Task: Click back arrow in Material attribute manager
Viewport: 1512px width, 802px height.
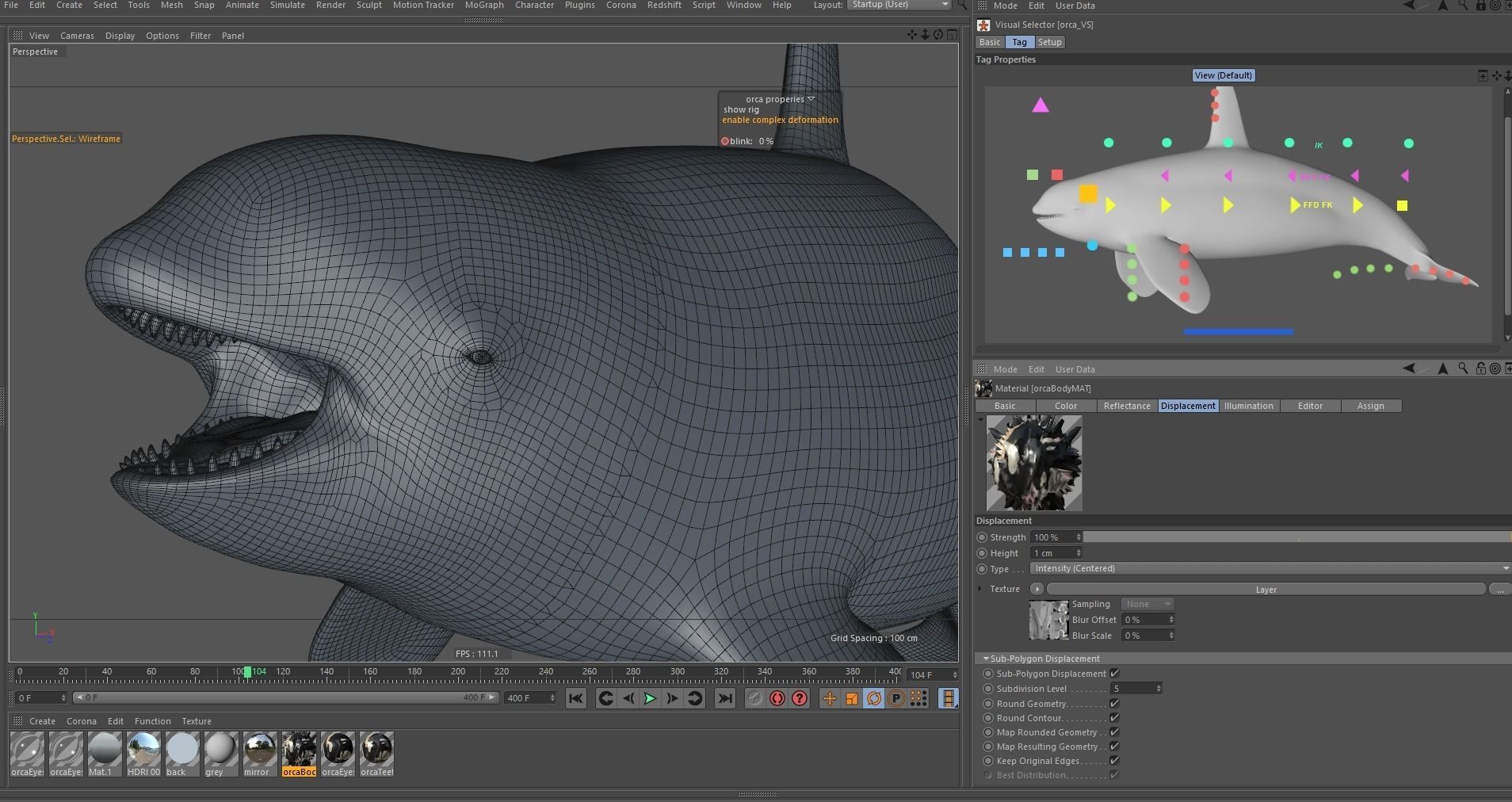Action: (x=1409, y=369)
